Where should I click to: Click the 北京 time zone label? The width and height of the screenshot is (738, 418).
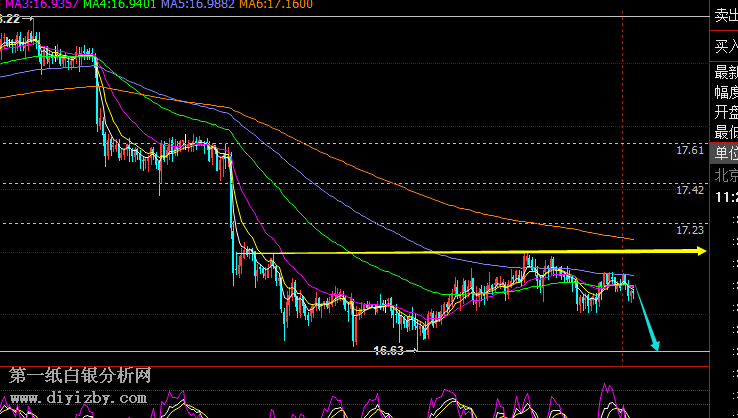click(725, 174)
